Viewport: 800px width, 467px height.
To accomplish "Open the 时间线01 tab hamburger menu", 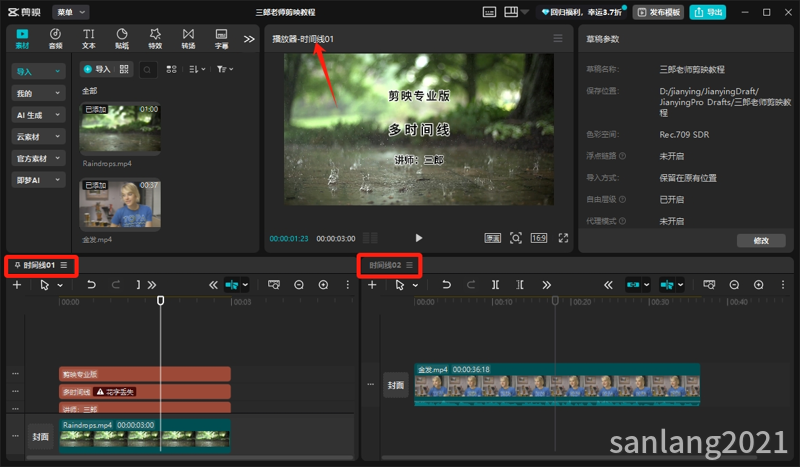I will tap(64, 265).
